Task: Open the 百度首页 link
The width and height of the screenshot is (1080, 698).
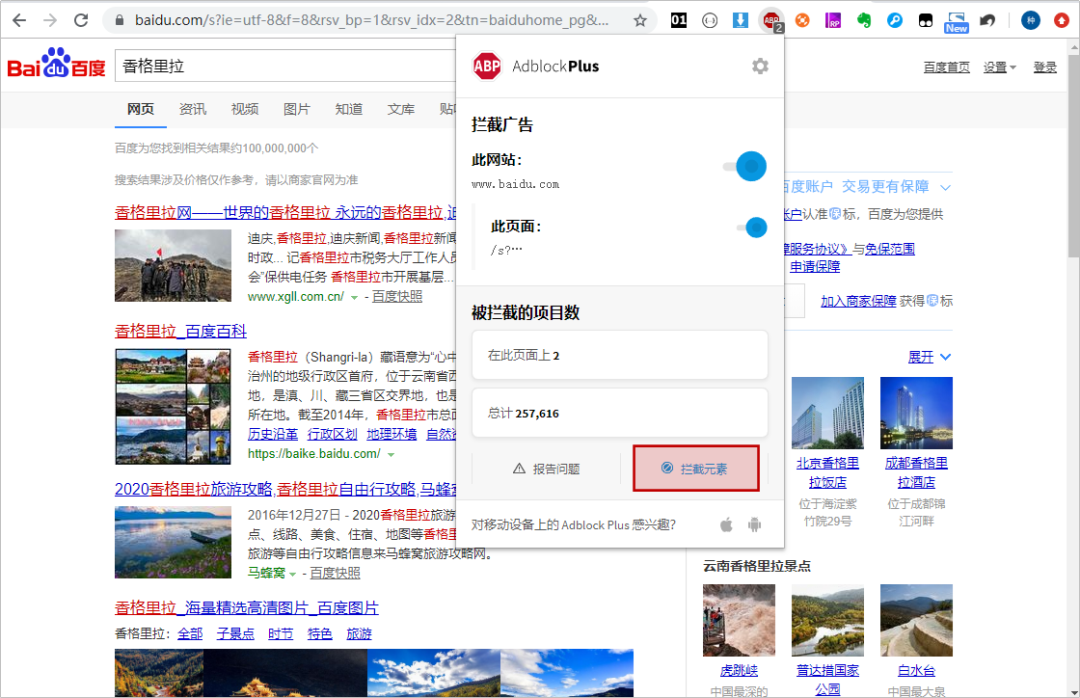Action: pos(946,67)
